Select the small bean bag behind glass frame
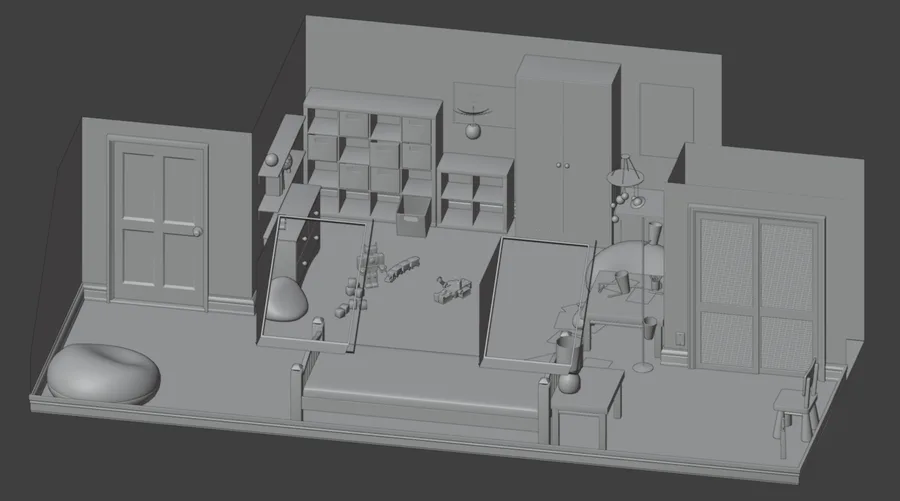This screenshot has width=900, height=501. click(x=286, y=298)
